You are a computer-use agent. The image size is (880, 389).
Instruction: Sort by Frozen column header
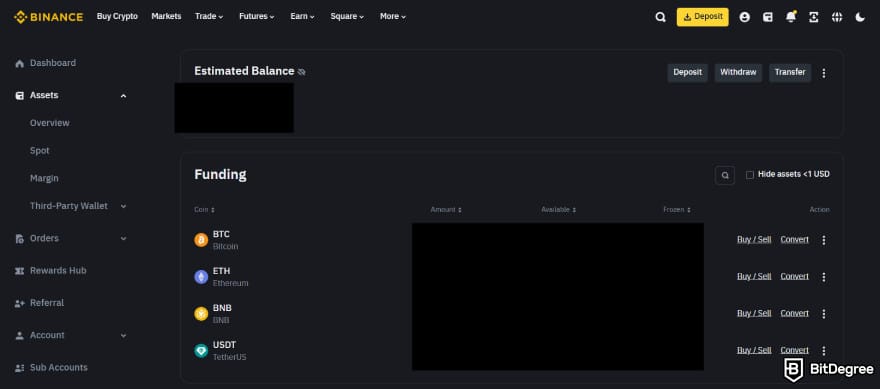click(677, 209)
